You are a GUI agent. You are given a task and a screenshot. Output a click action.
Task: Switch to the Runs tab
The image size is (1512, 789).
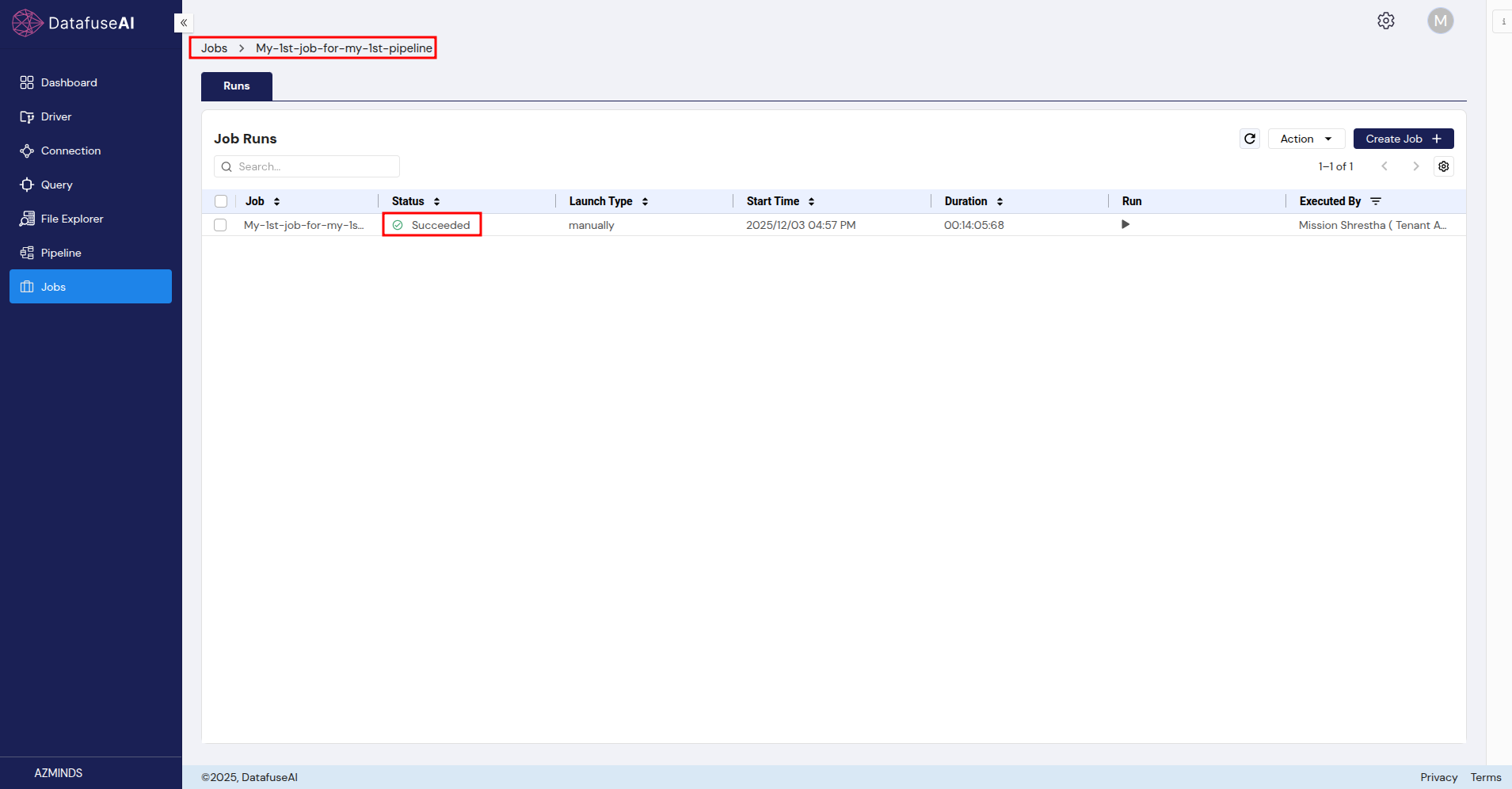236,86
